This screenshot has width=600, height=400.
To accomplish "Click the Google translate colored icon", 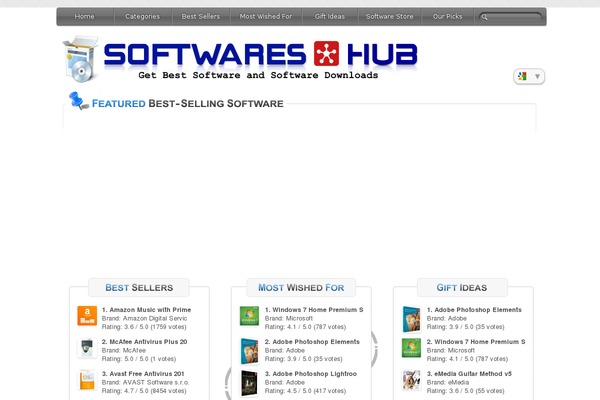I will [522, 76].
